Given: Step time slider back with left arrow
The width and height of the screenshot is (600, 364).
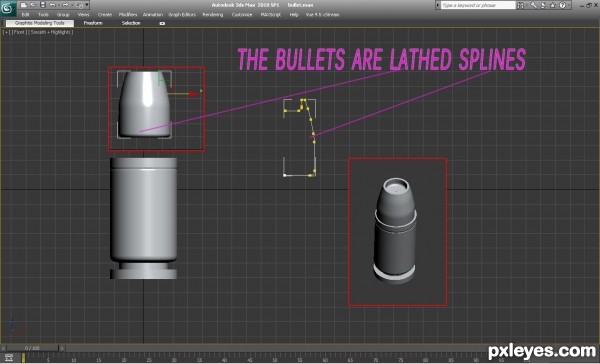Looking at the screenshot, I should [x=3, y=348].
